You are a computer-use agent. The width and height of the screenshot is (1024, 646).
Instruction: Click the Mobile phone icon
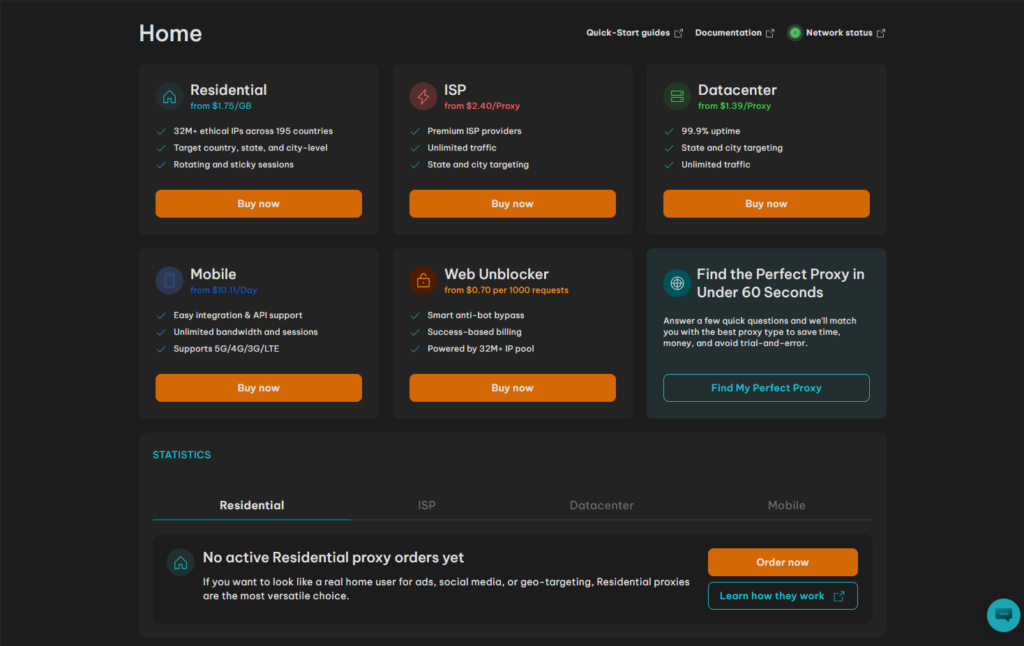click(169, 281)
